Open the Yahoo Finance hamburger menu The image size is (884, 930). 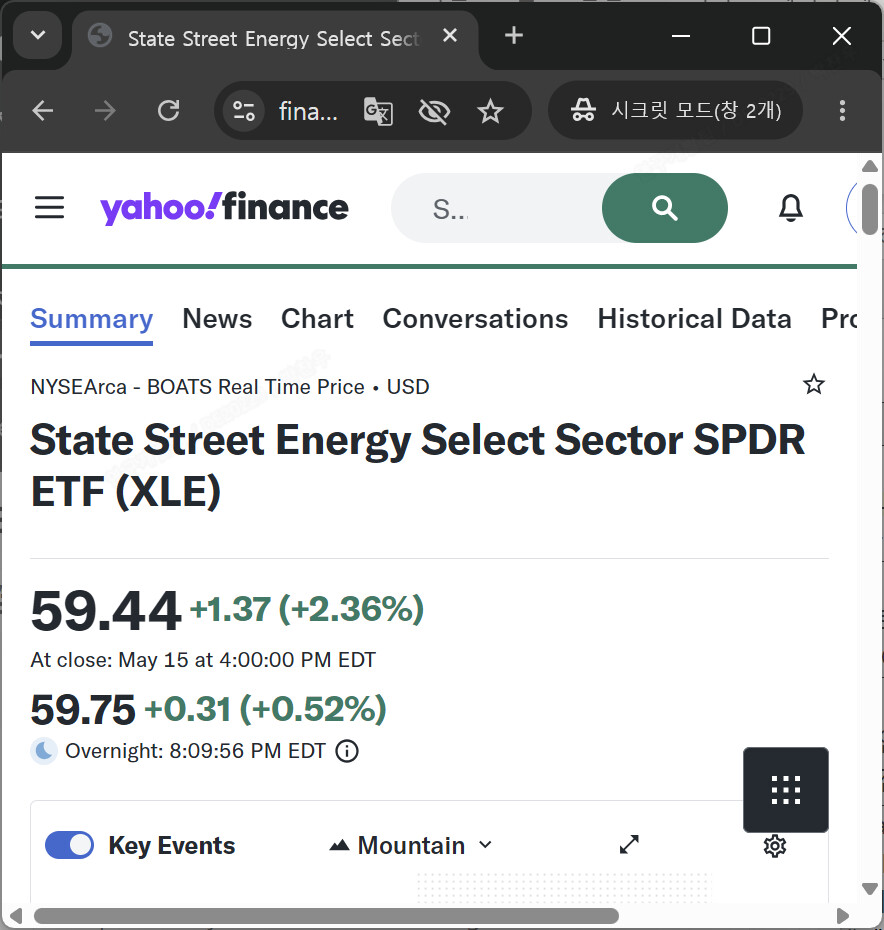[x=49, y=208]
